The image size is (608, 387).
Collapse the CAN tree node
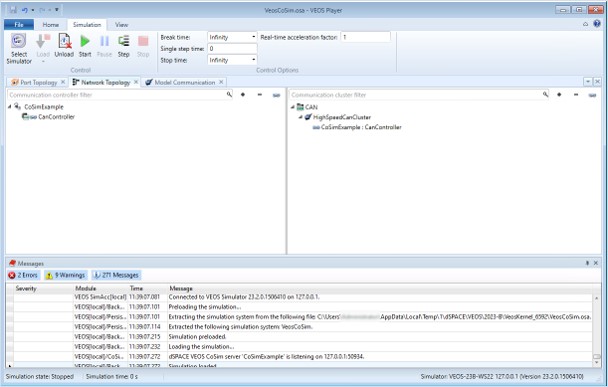click(x=293, y=107)
